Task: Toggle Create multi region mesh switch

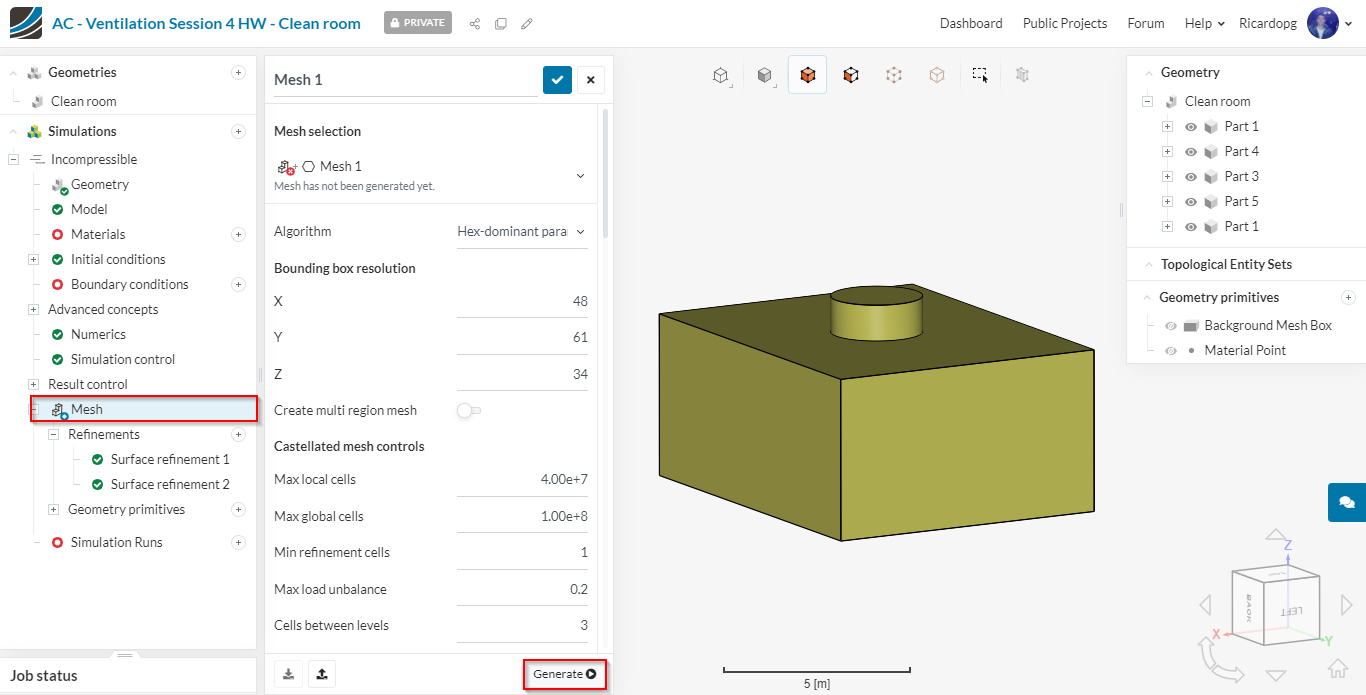Action: 468,410
